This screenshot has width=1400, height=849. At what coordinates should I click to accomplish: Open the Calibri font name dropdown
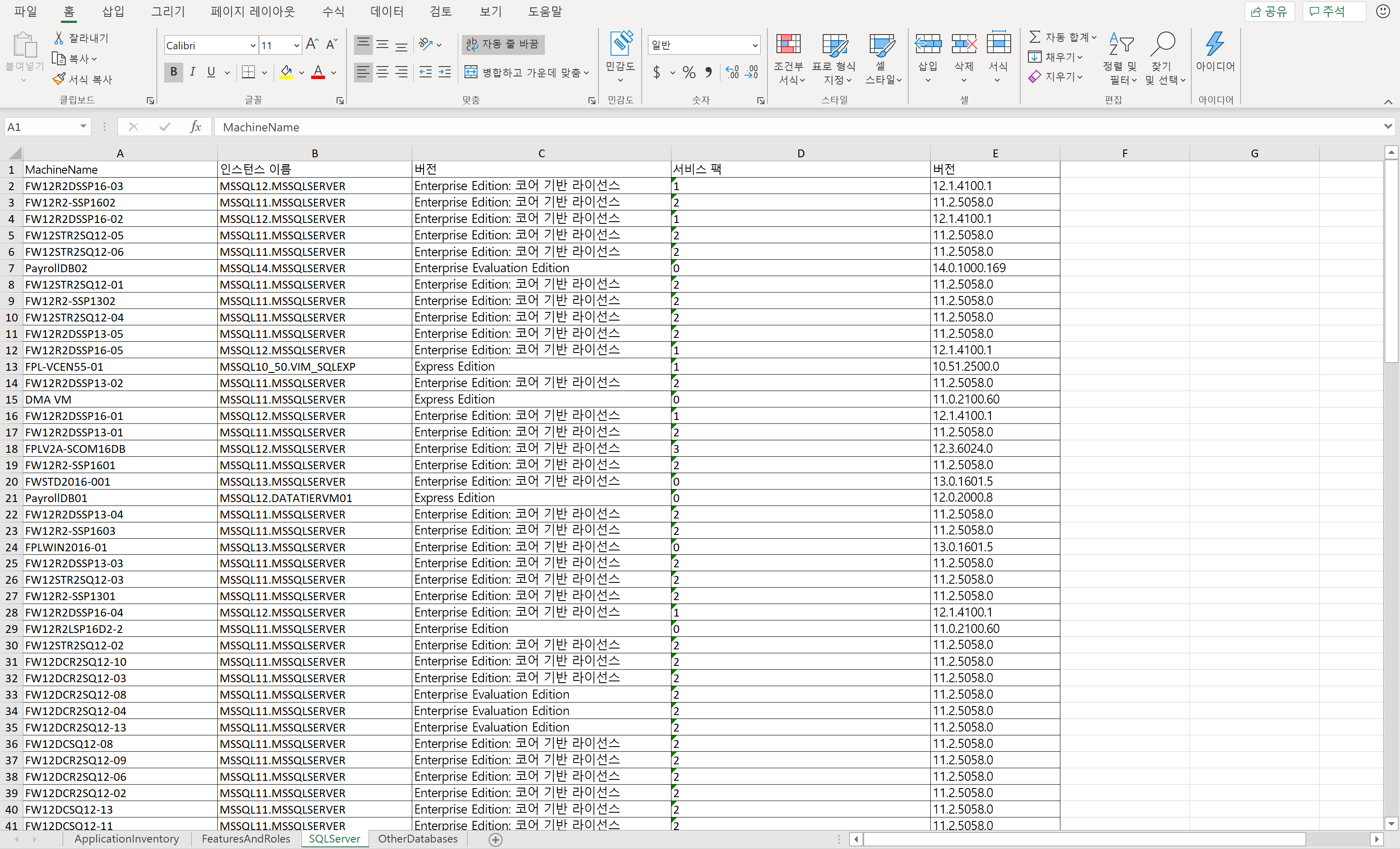(x=253, y=45)
